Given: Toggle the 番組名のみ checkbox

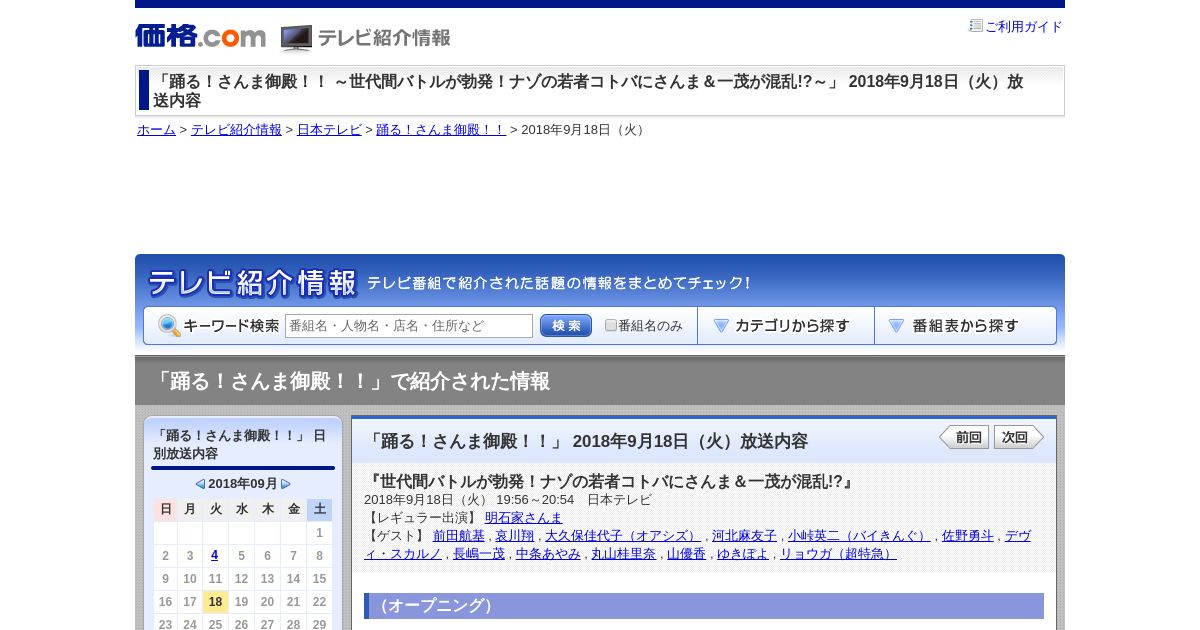Looking at the screenshot, I should [x=611, y=325].
